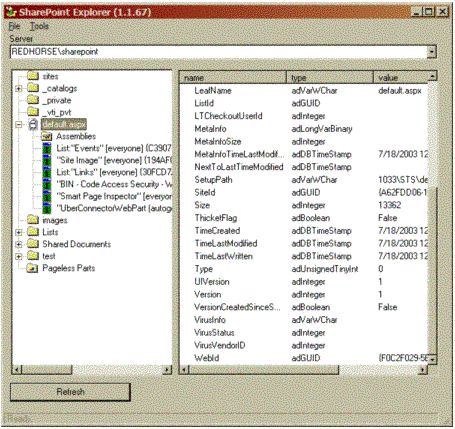Click the Smart Page Inspector web part icon
The image size is (455, 429).
click(47, 196)
